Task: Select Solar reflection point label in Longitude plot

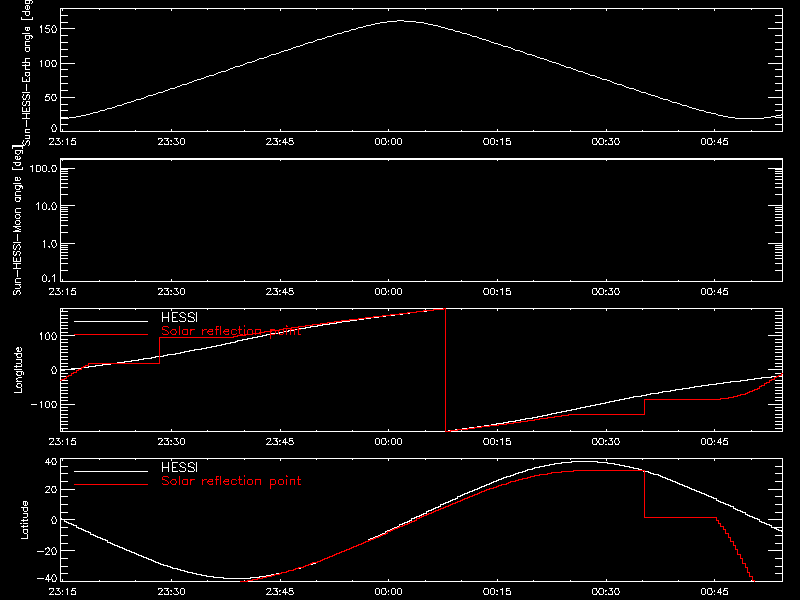Action: tap(231, 331)
